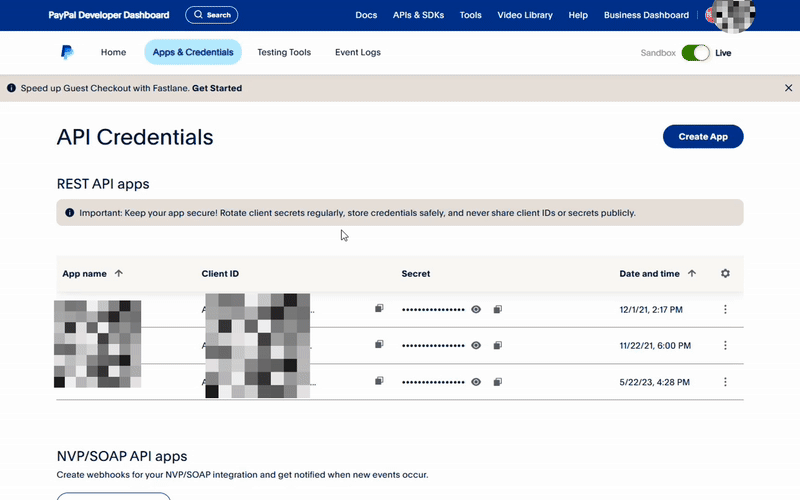
Task: Open the Search box in header
Action: pyautogui.click(x=211, y=15)
